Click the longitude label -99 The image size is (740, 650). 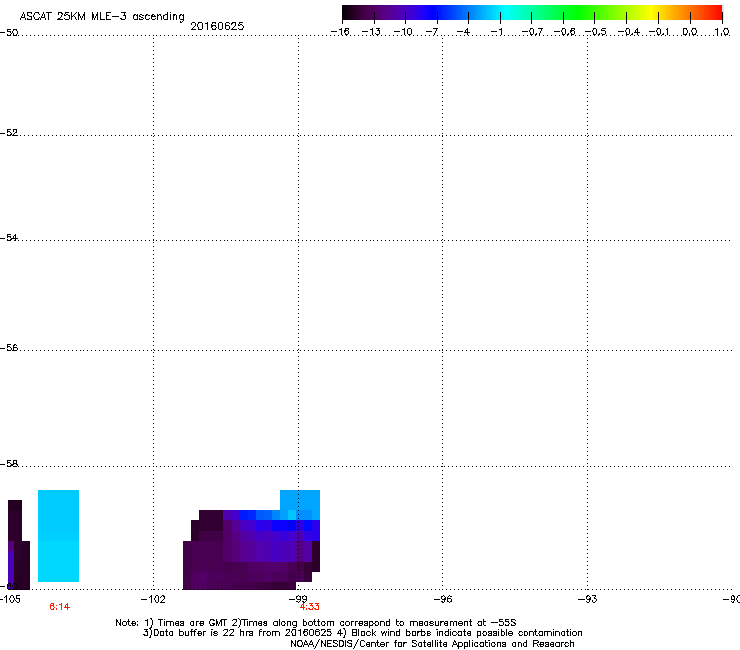click(298, 599)
